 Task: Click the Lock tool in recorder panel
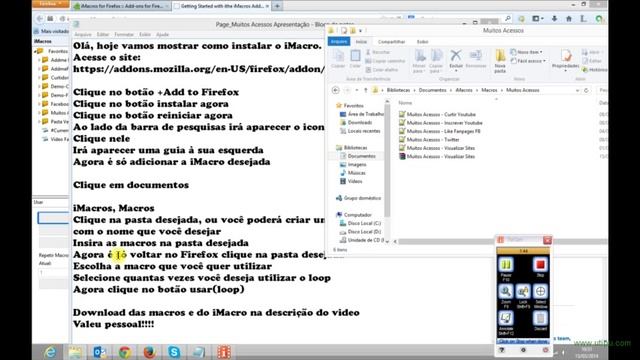pyautogui.click(x=523, y=291)
